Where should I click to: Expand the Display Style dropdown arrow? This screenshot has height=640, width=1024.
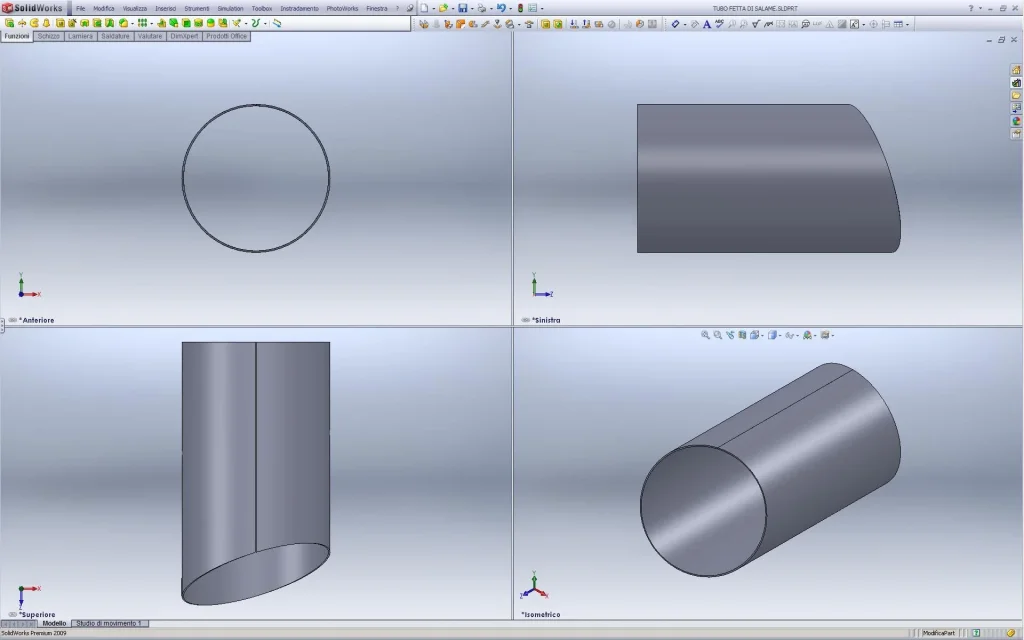780,336
